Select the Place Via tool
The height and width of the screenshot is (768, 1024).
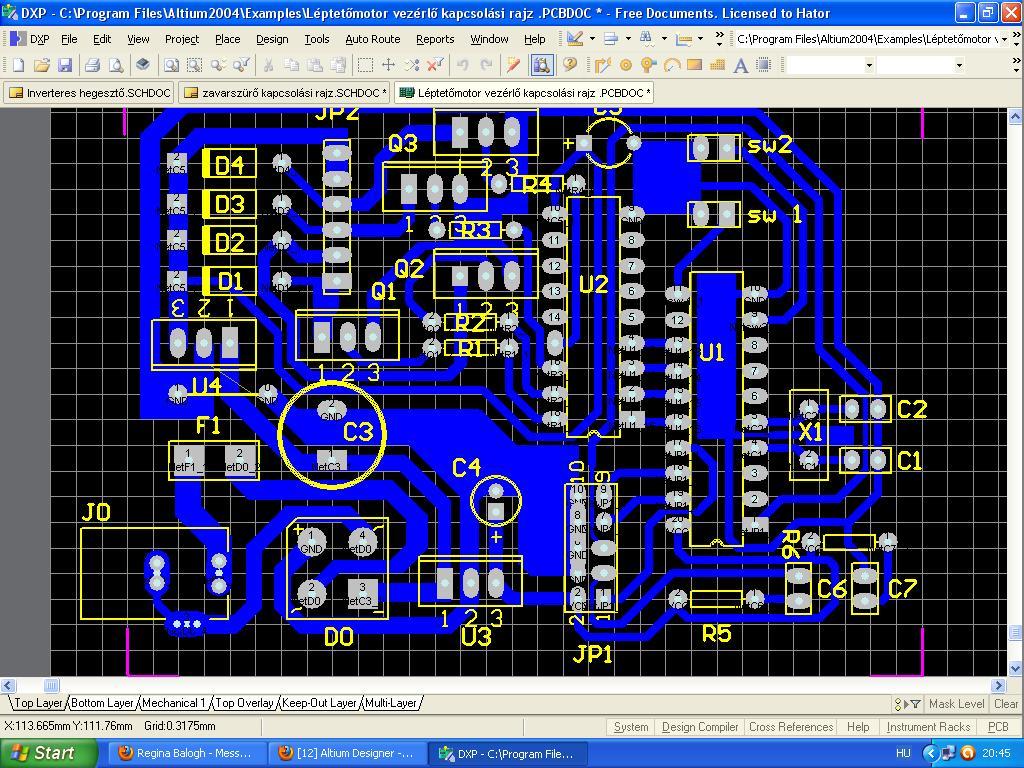tap(648, 65)
